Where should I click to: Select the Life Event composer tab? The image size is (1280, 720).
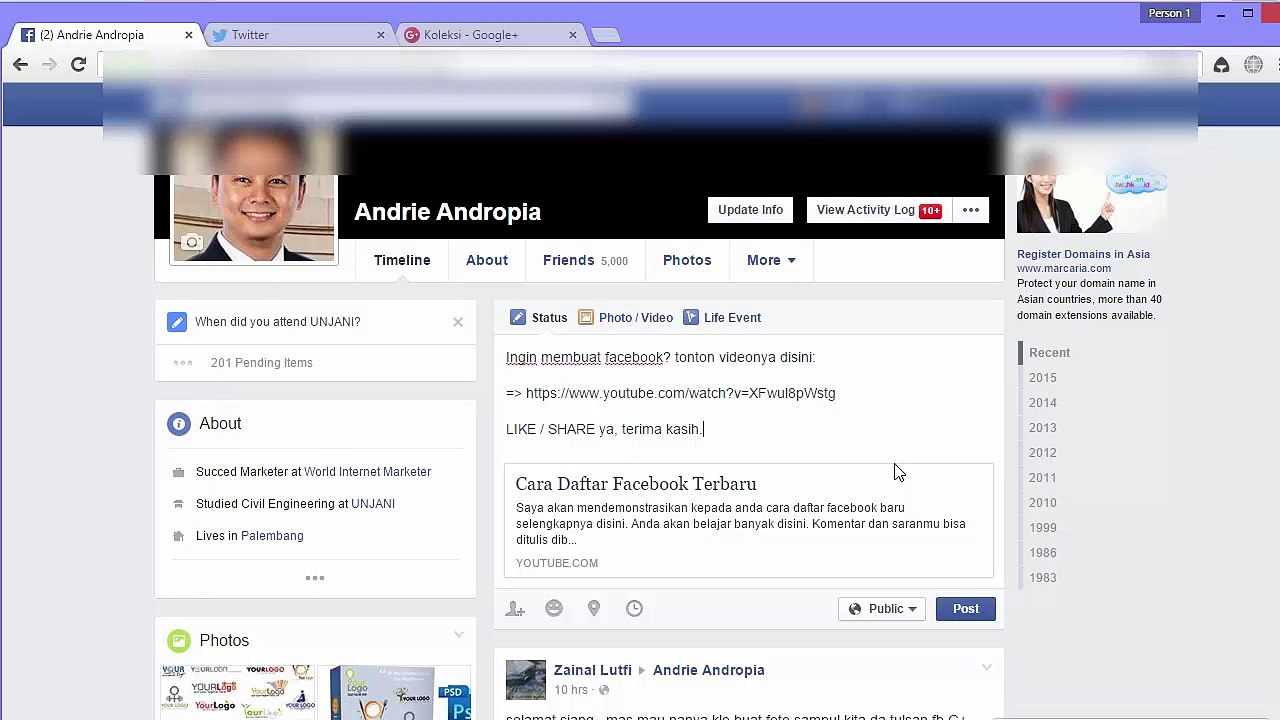coord(722,318)
